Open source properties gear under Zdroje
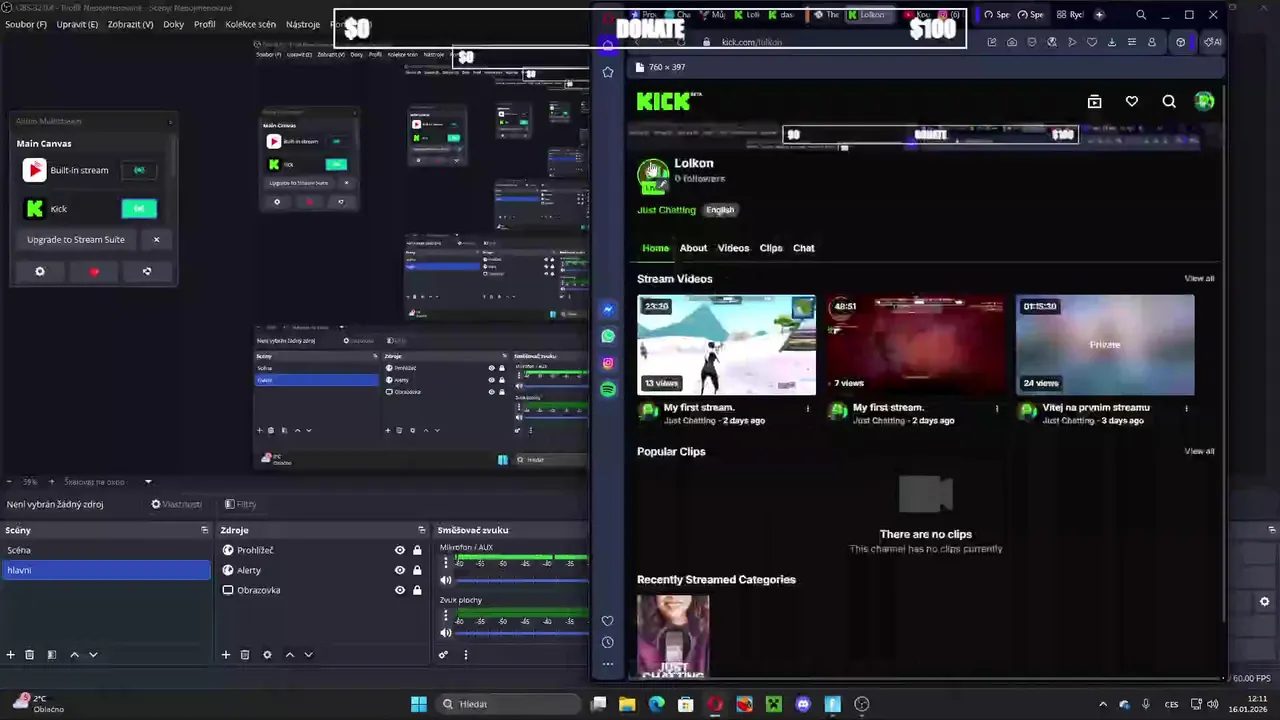Image resolution: width=1280 pixels, height=720 pixels. pyautogui.click(x=267, y=655)
